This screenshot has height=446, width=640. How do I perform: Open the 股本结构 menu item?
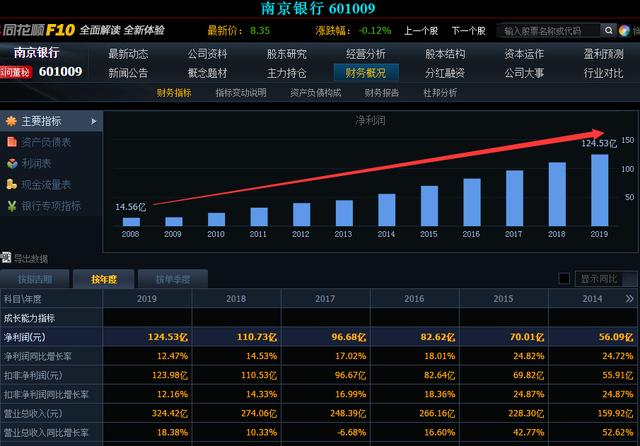pyautogui.click(x=445, y=54)
